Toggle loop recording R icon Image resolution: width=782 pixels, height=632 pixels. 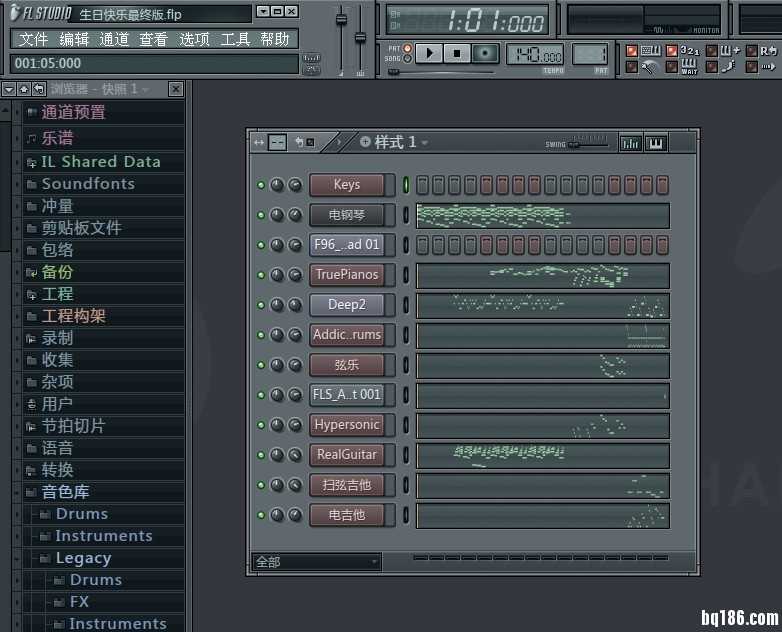[769, 50]
